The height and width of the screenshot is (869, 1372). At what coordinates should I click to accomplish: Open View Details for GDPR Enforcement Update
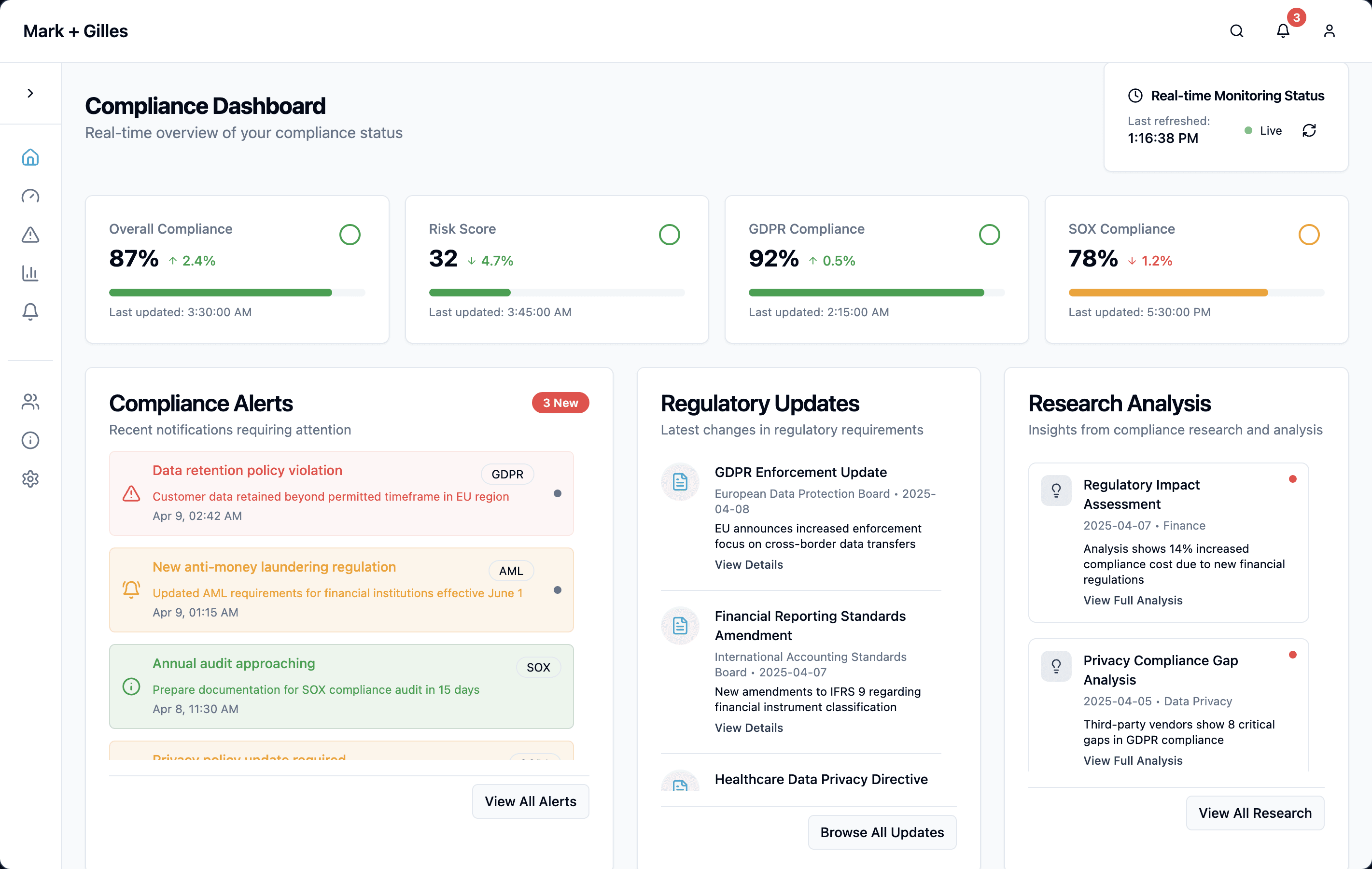(x=748, y=564)
